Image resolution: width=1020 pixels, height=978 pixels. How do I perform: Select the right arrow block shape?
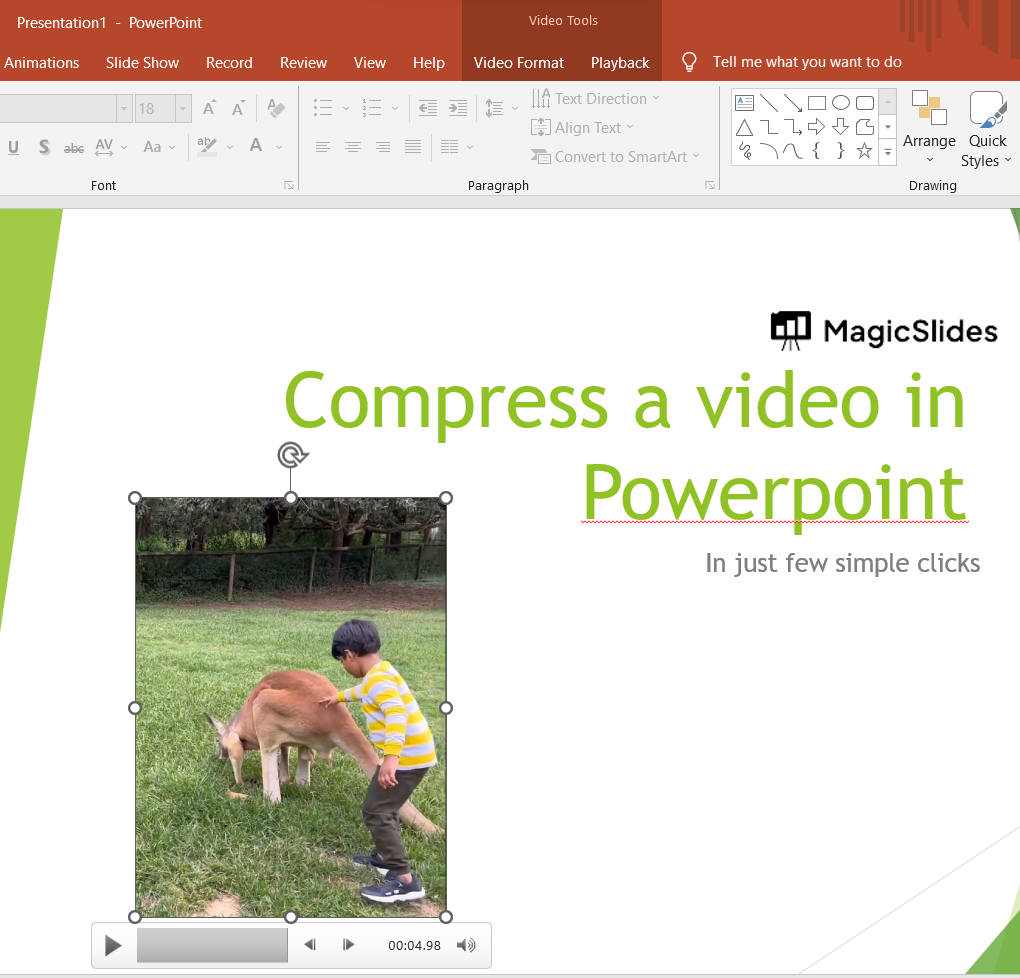(817, 127)
